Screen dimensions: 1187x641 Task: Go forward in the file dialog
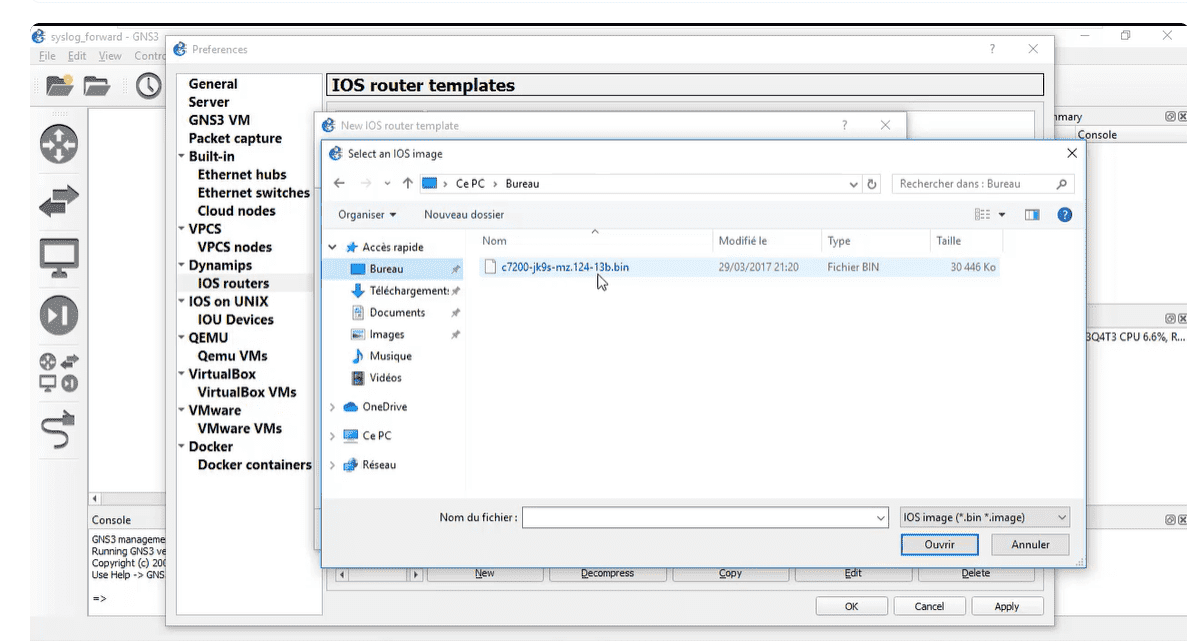(366, 183)
